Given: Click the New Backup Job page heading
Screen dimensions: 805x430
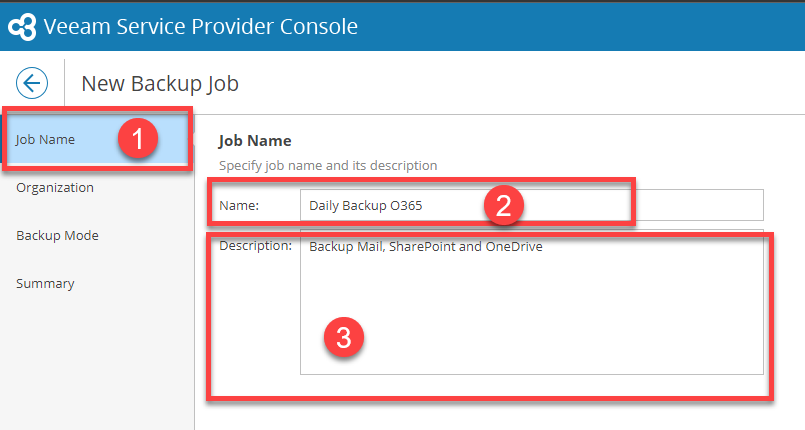Looking at the screenshot, I should (160, 83).
